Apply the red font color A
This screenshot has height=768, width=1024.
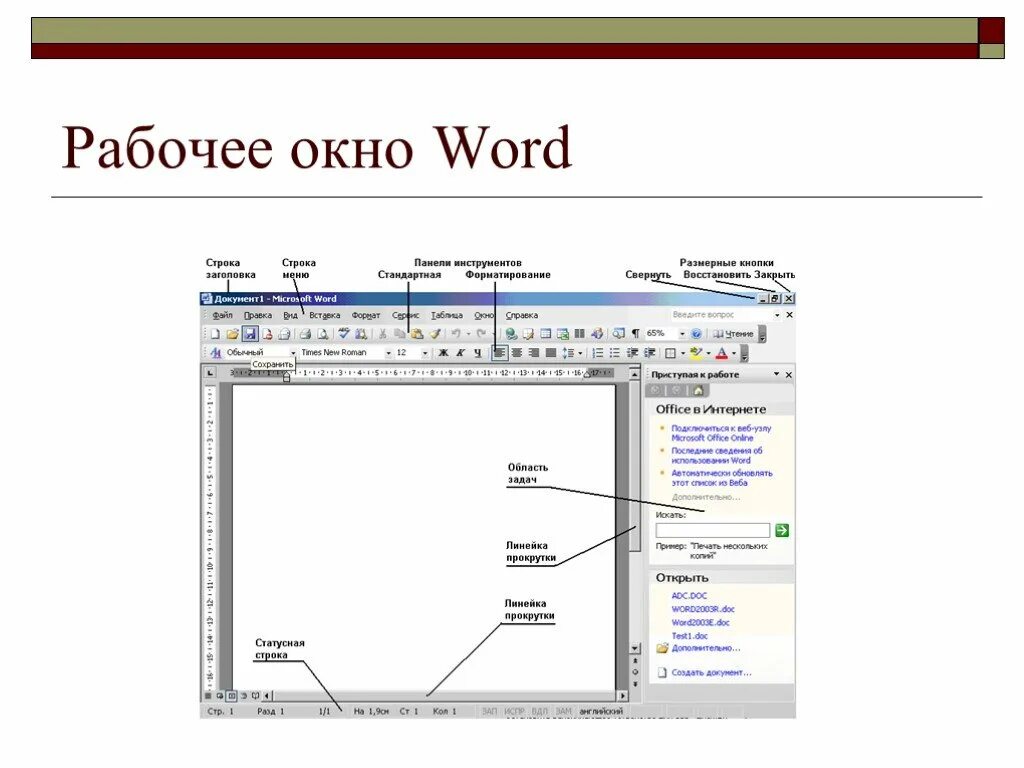coord(722,353)
